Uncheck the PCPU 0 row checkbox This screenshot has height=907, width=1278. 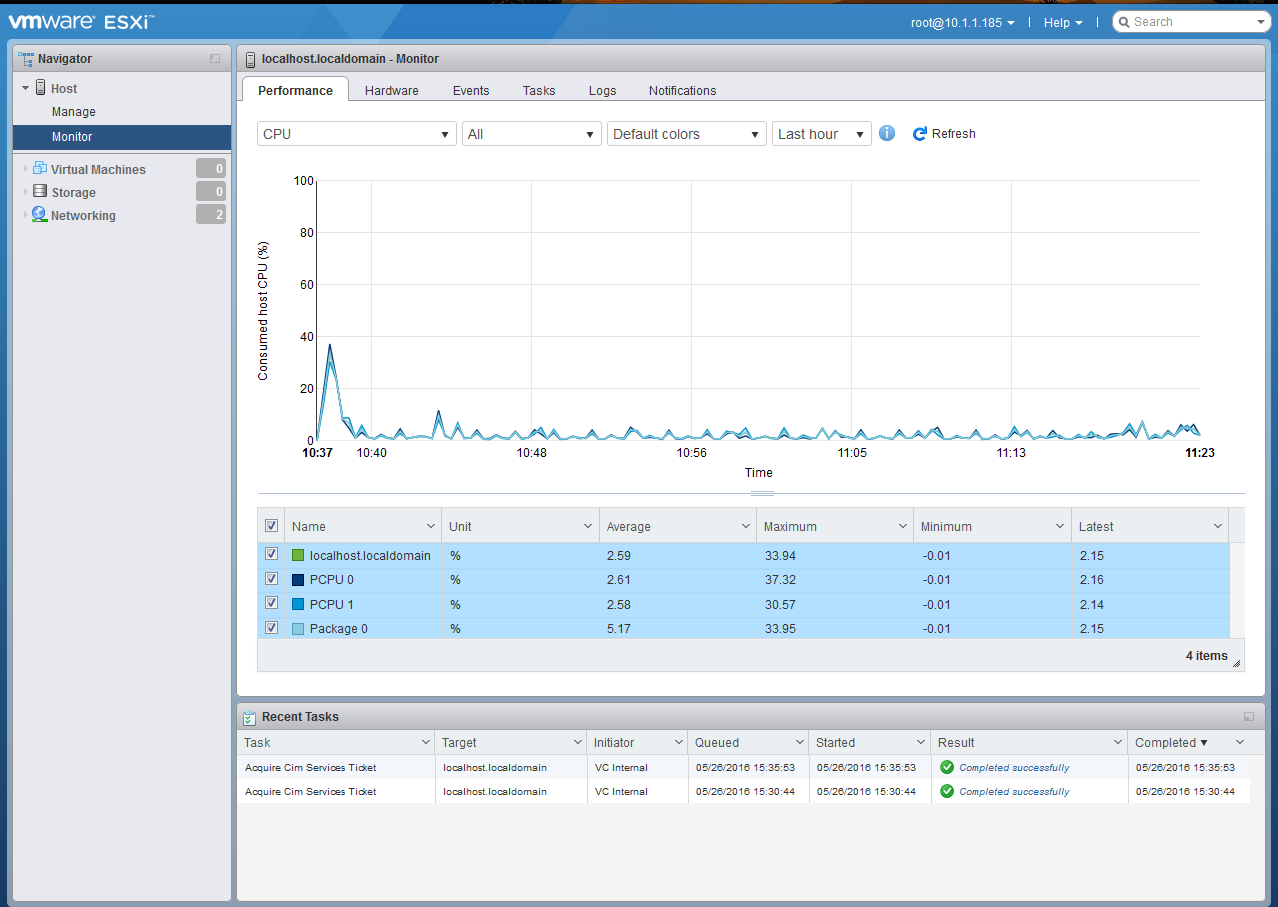[x=271, y=578]
